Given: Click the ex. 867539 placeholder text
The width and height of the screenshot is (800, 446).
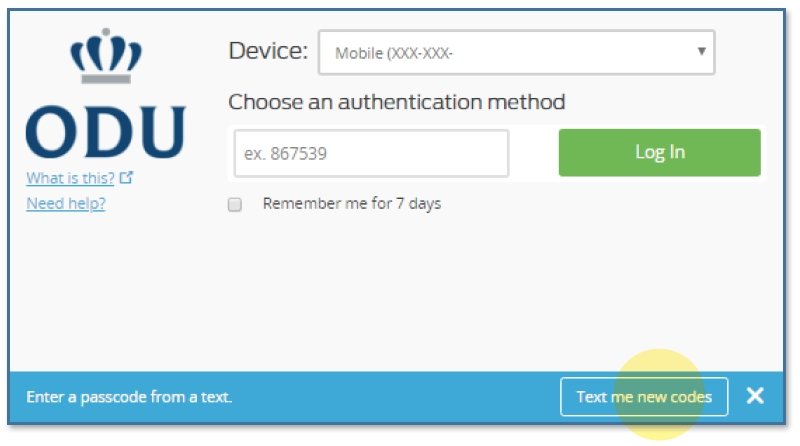Looking at the screenshot, I should 286,155.
